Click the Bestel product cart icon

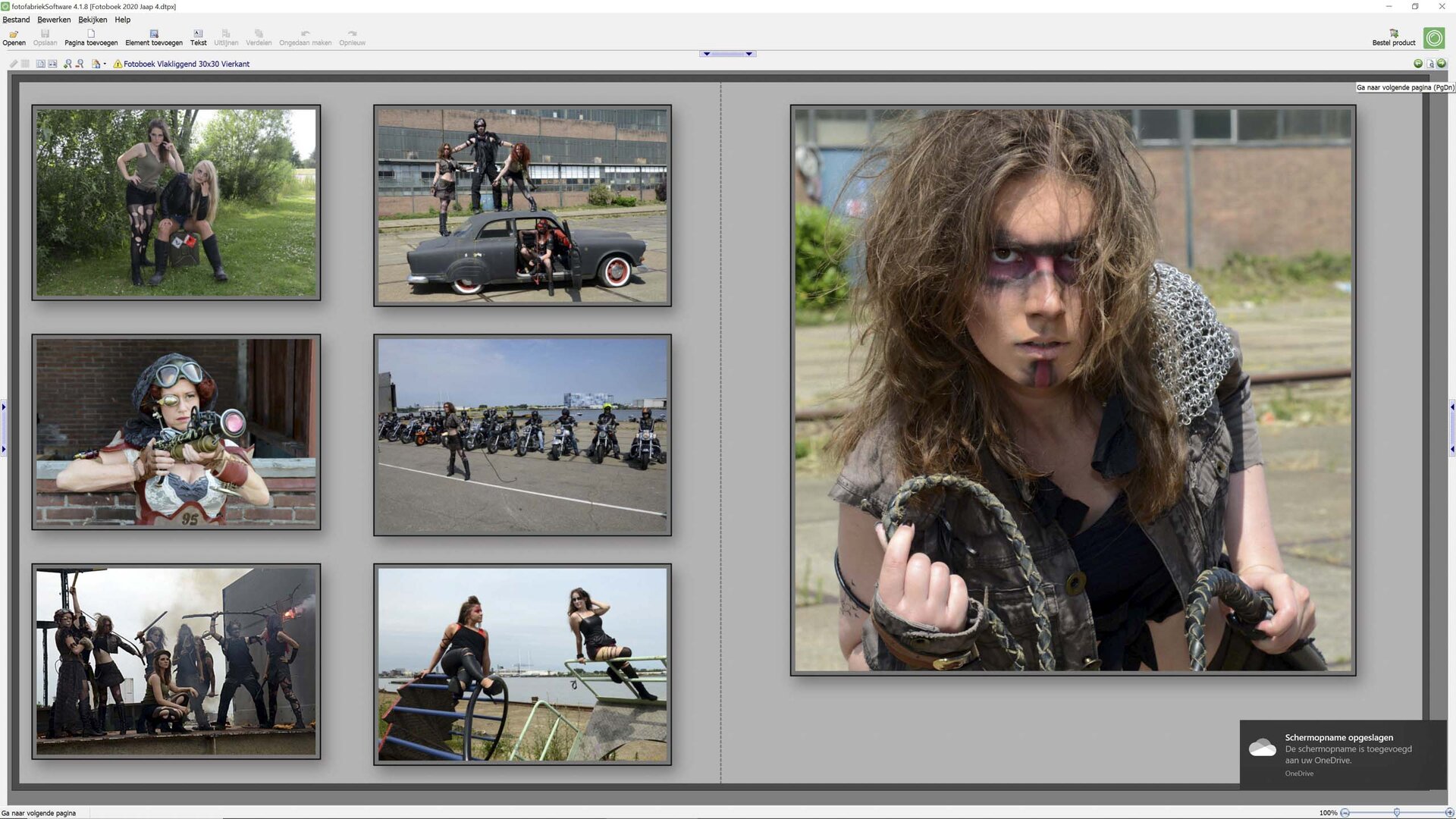(x=1393, y=33)
